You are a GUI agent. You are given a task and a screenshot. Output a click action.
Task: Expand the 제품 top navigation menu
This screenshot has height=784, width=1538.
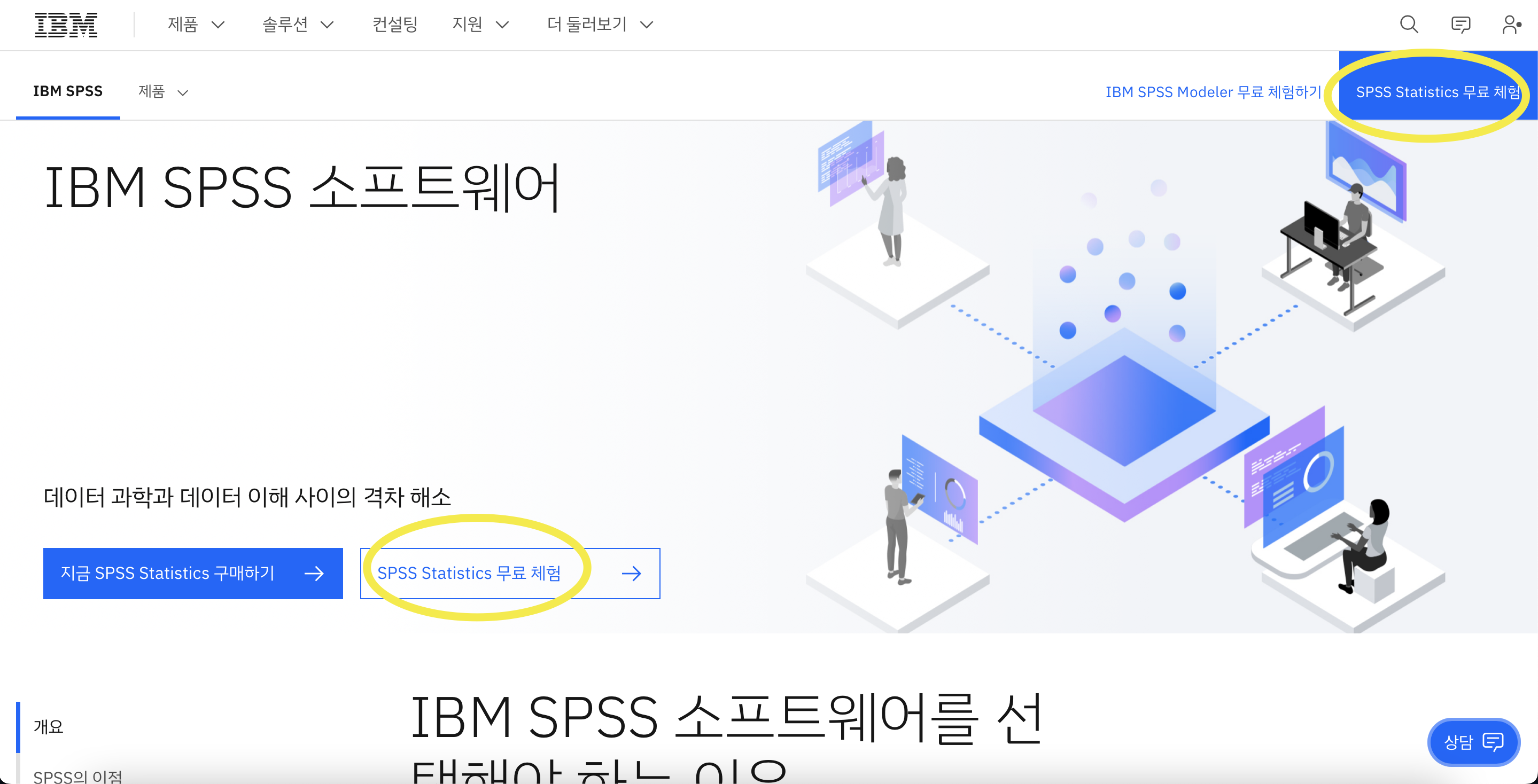tap(196, 25)
